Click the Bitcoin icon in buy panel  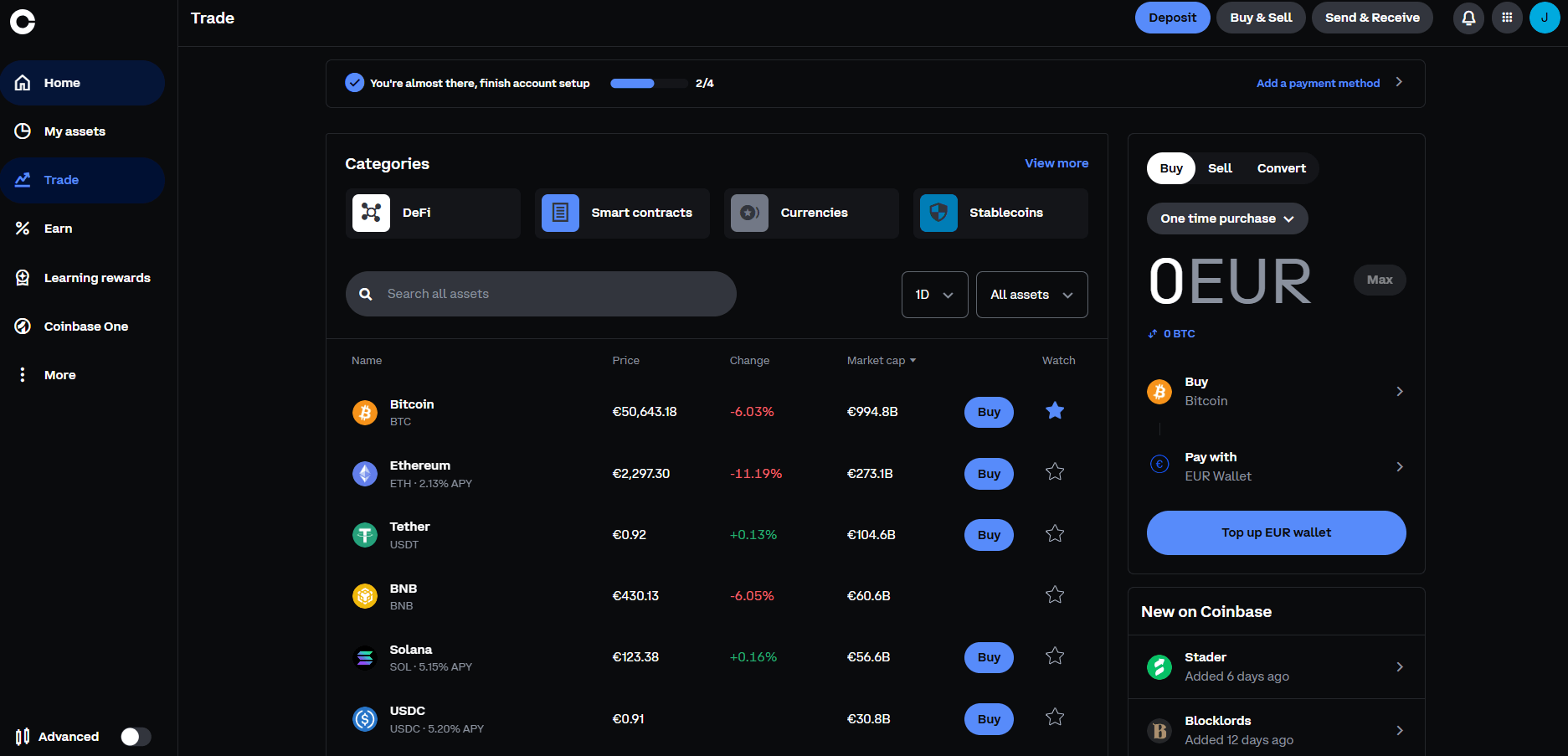coord(1159,391)
